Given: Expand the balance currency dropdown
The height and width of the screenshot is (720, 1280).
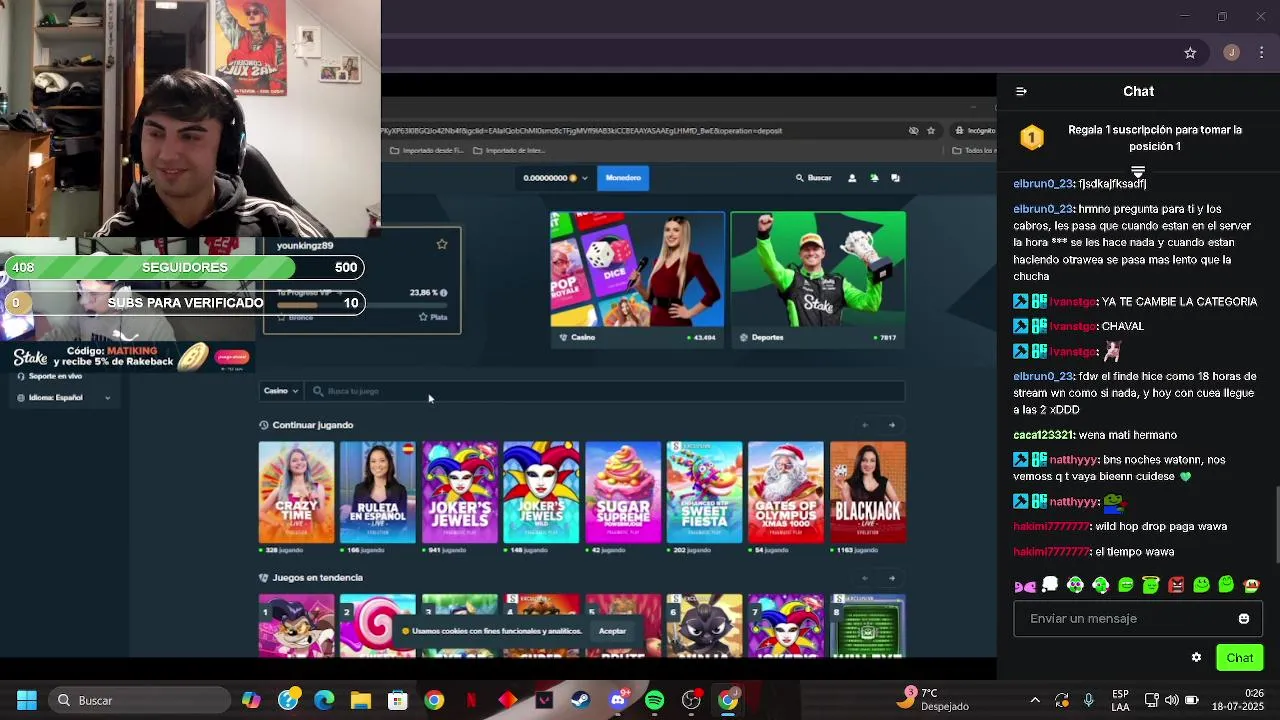Looking at the screenshot, I should point(584,178).
